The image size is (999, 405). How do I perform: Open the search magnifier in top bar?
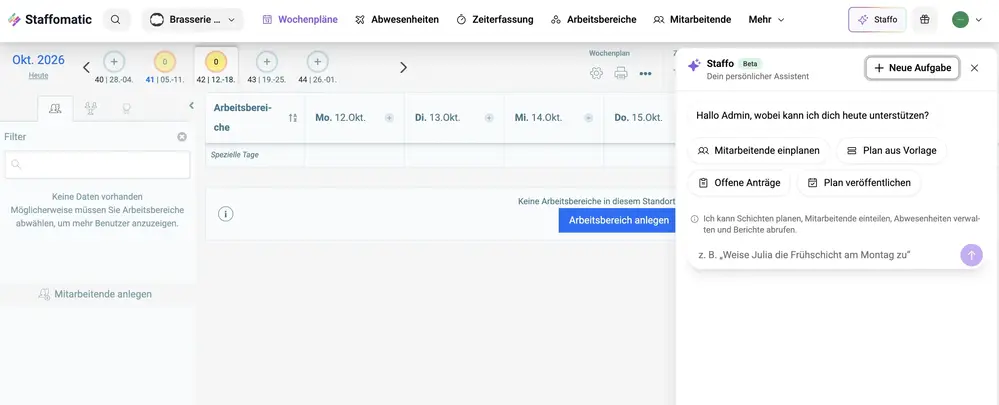pos(115,20)
